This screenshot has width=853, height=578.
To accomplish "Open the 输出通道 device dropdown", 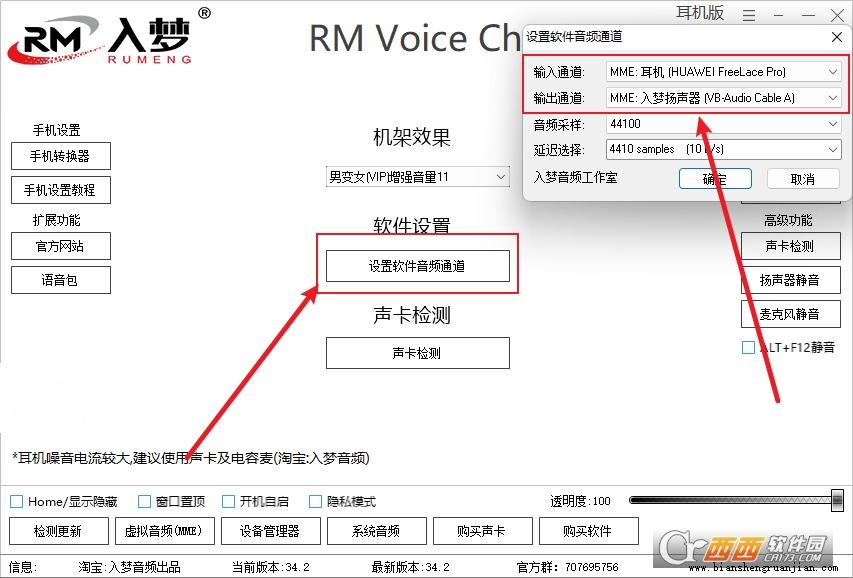I will click(x=724, y=98).
